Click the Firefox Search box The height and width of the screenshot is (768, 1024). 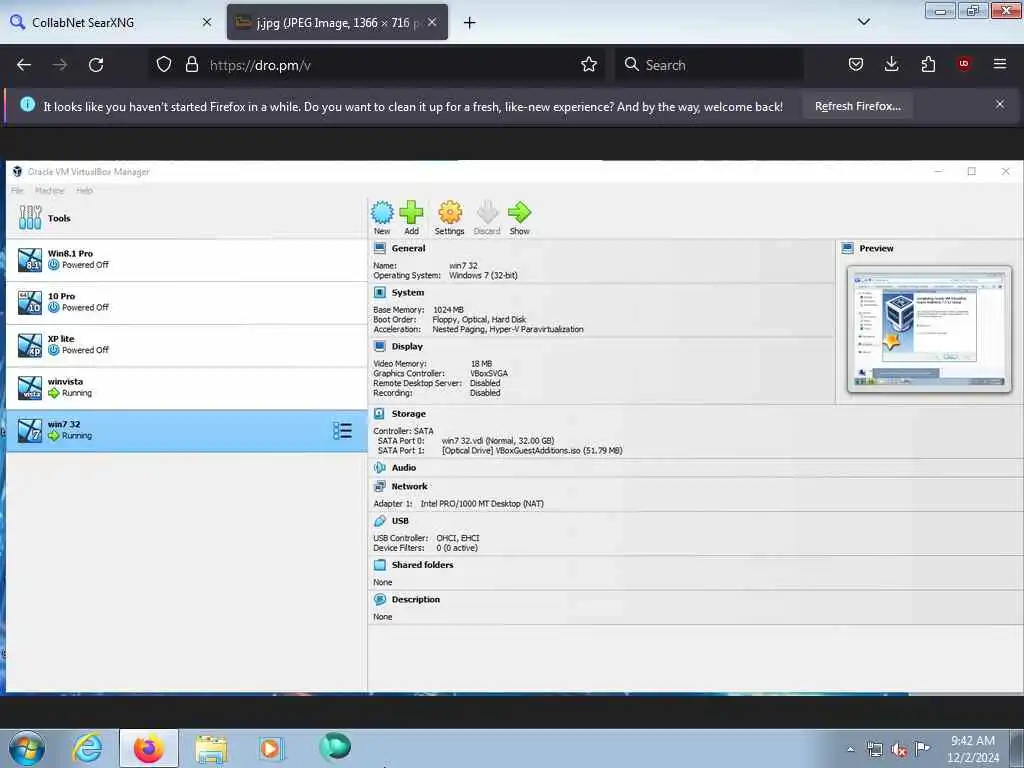pyautogui.click(x=709, y=65)
